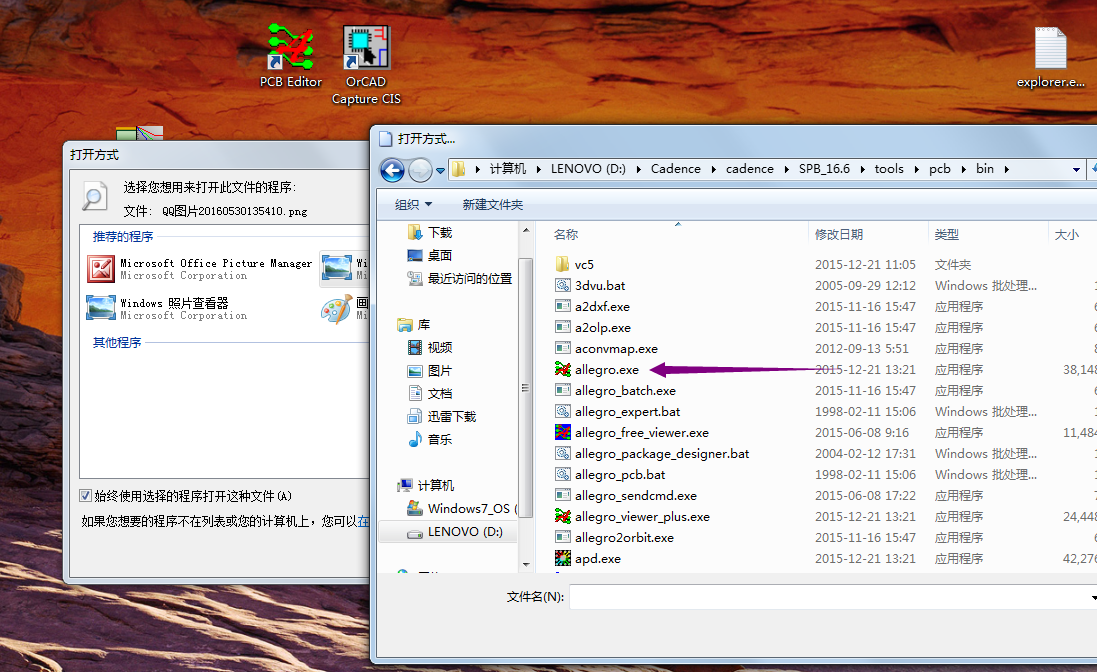
Task: Open the explorer.e... file on desktop
Action: pyautogui.click(x=1050, y=57)
